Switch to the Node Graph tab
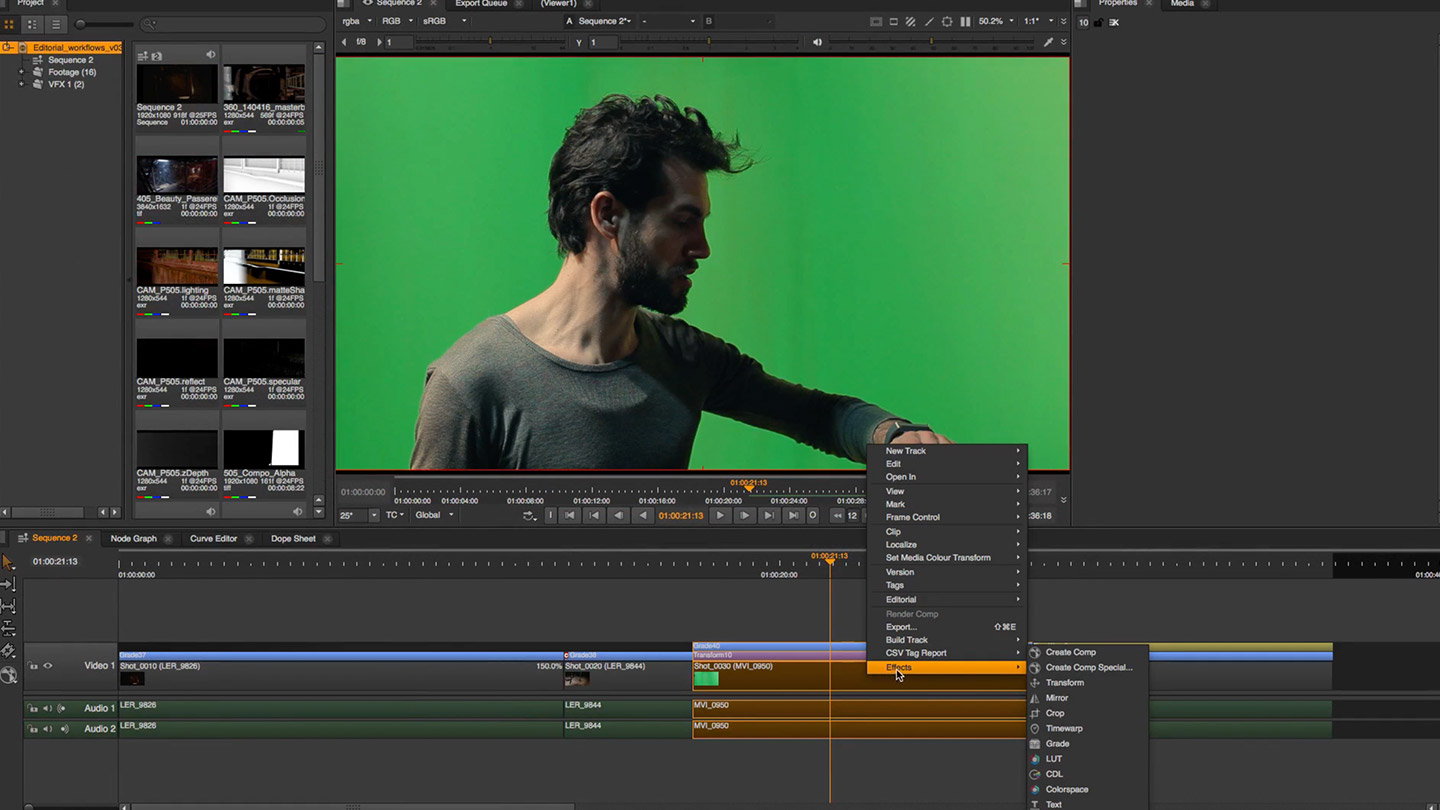Image resolution: width=1440 pixels, height=810 pixels. (133, 539)
